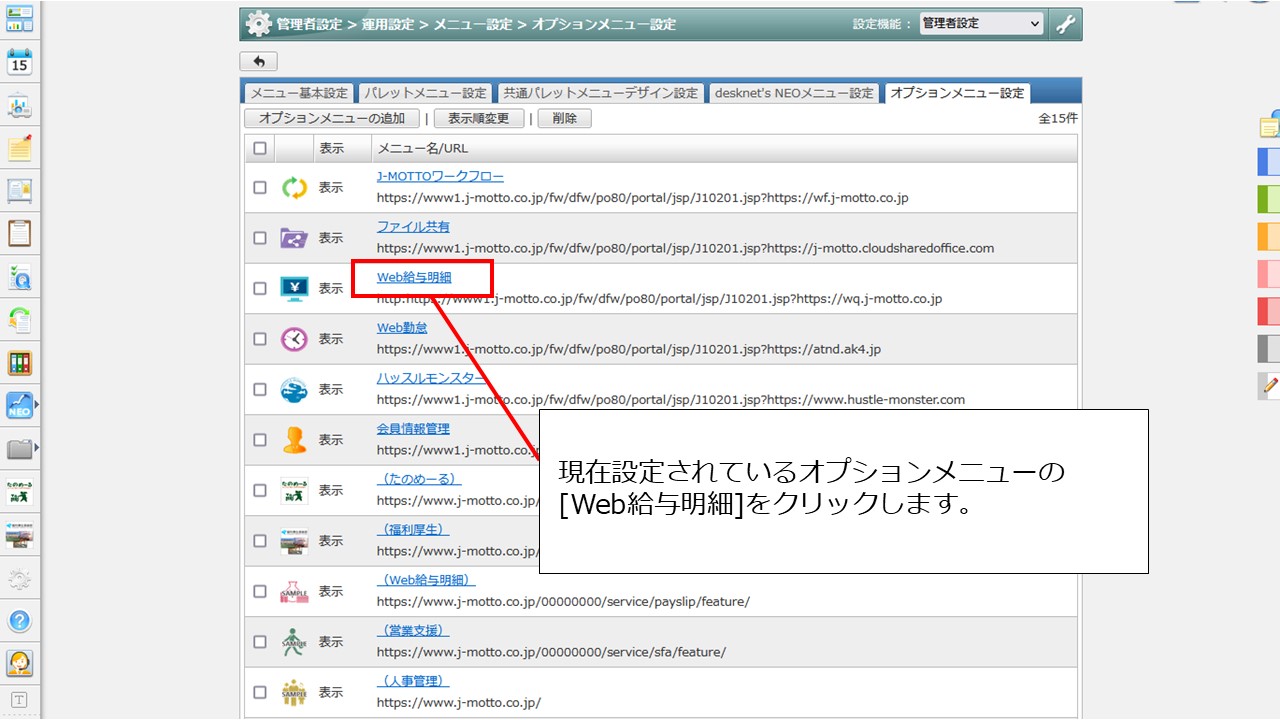The image size is (1280, 720).
Task: Click the オプションメニューの追加 button
Action: tap(332, 118)
